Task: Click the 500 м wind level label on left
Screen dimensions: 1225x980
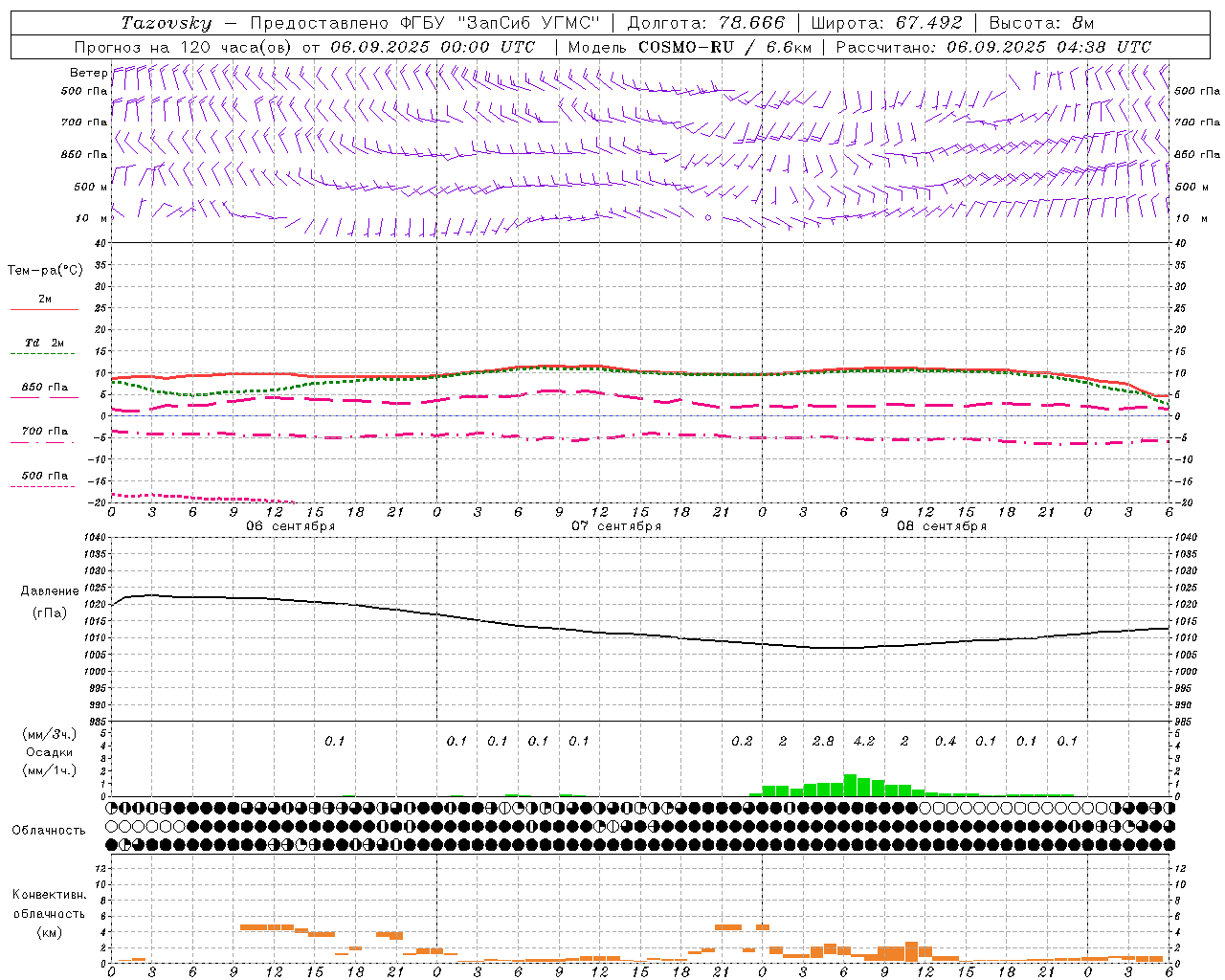Action: [91, 187]
